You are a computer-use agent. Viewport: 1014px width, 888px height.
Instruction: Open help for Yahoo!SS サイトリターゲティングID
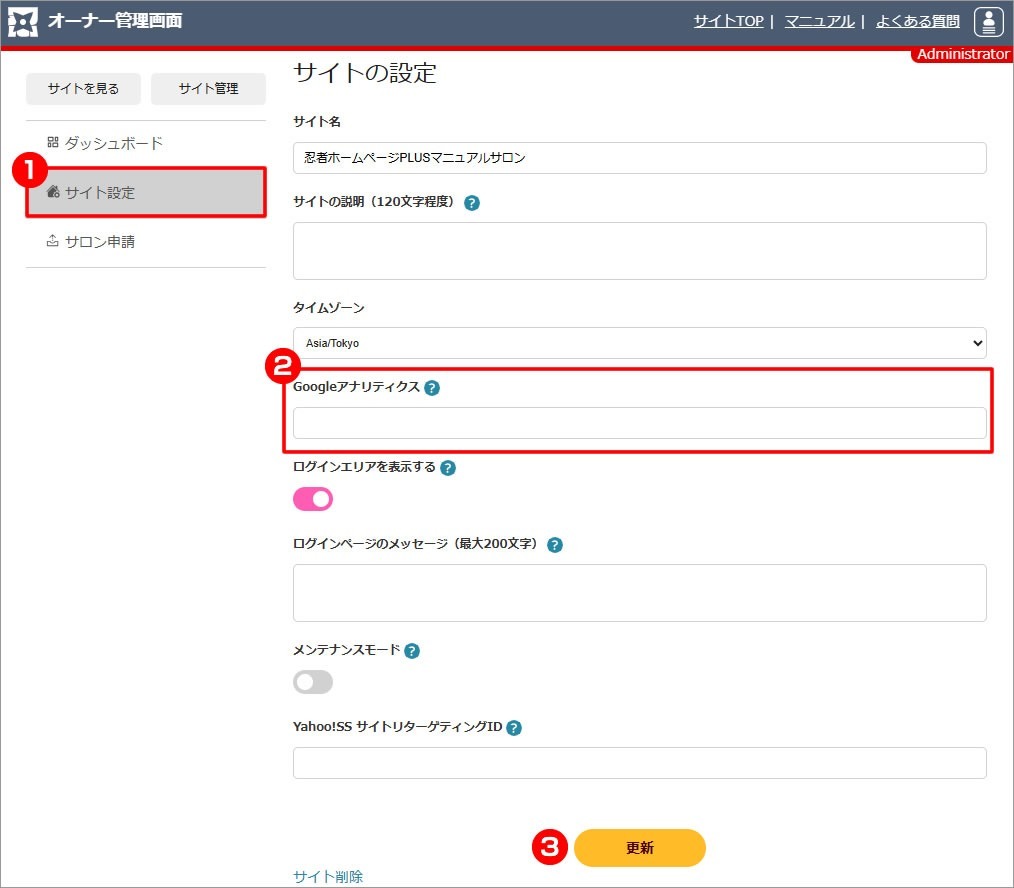pos(514,728)
